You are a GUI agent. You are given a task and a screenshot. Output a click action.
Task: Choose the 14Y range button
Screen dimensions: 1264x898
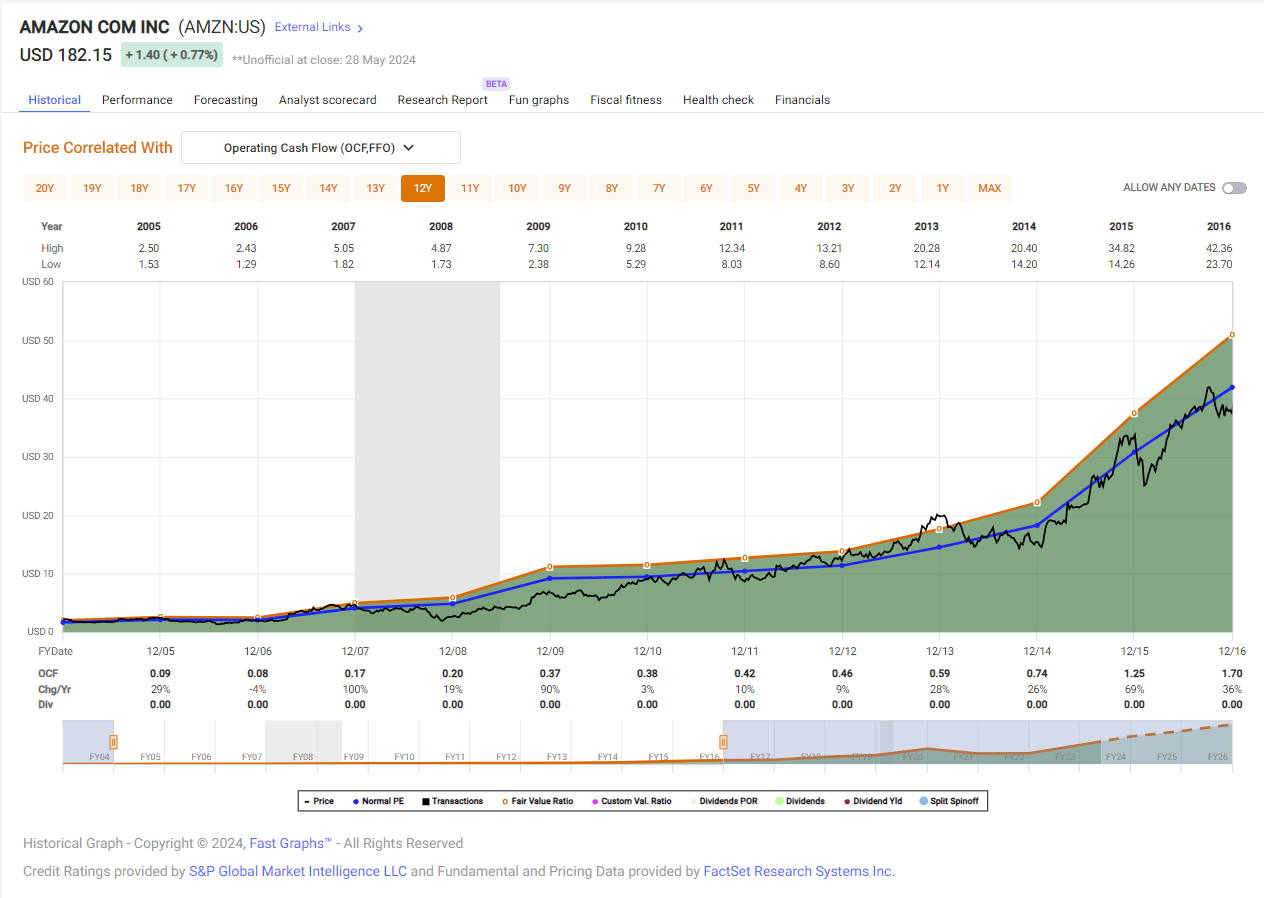[328, 188]
